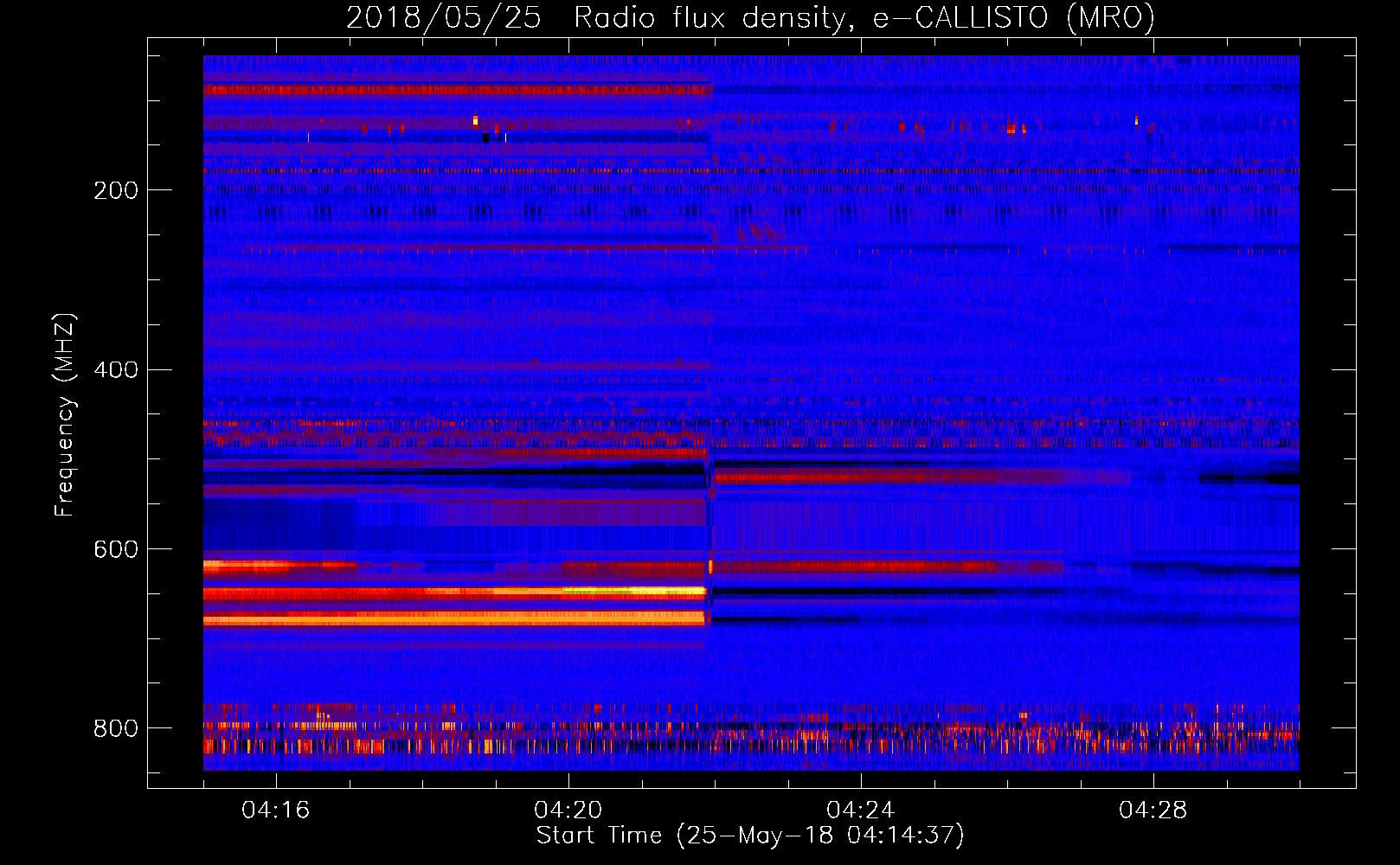The image size is (1400, 865).
Task: Click the 800 frequency tick label
Action: pyautogui.click(x=115, y=728)
